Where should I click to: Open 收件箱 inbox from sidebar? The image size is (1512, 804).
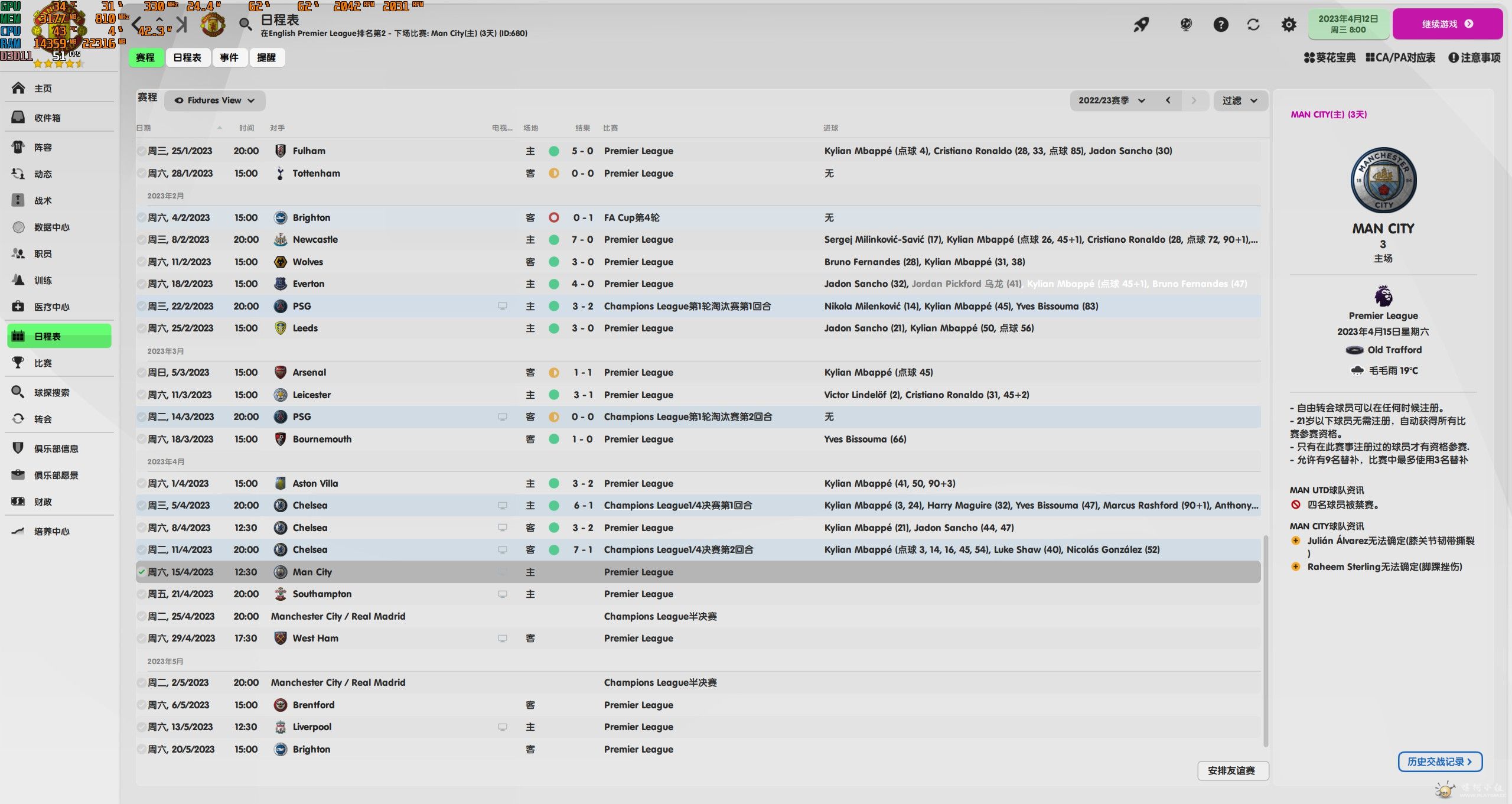(x=47, y=118)
